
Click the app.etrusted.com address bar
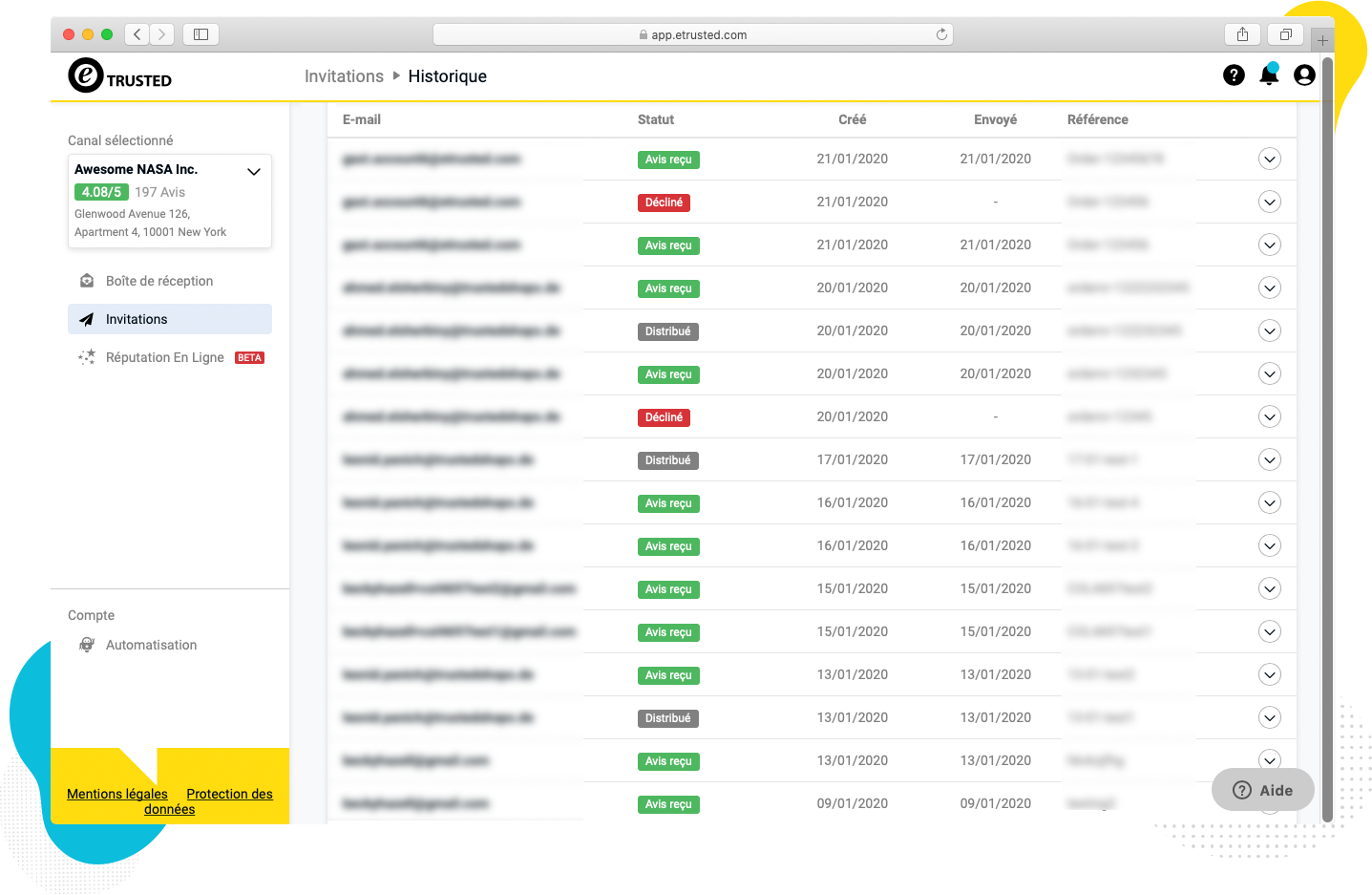[x=692, y=34]
